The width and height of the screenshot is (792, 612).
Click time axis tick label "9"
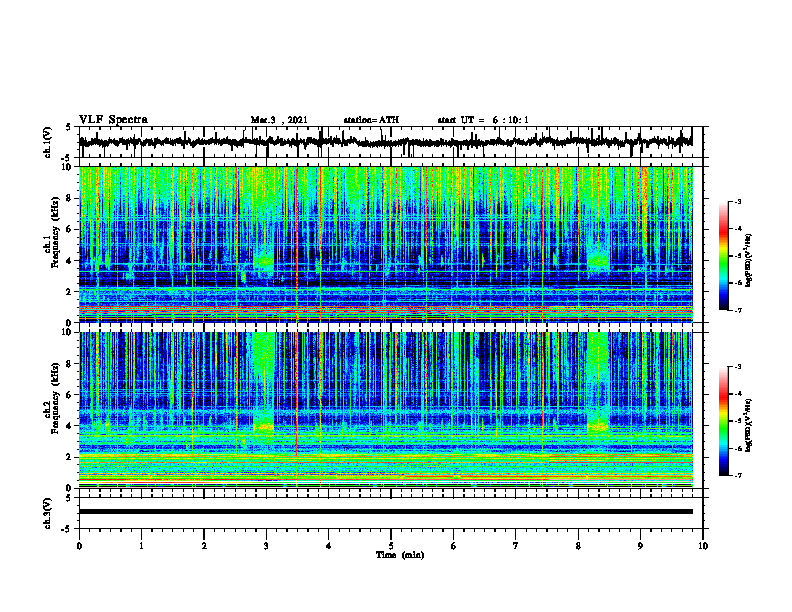click(640, 546)
